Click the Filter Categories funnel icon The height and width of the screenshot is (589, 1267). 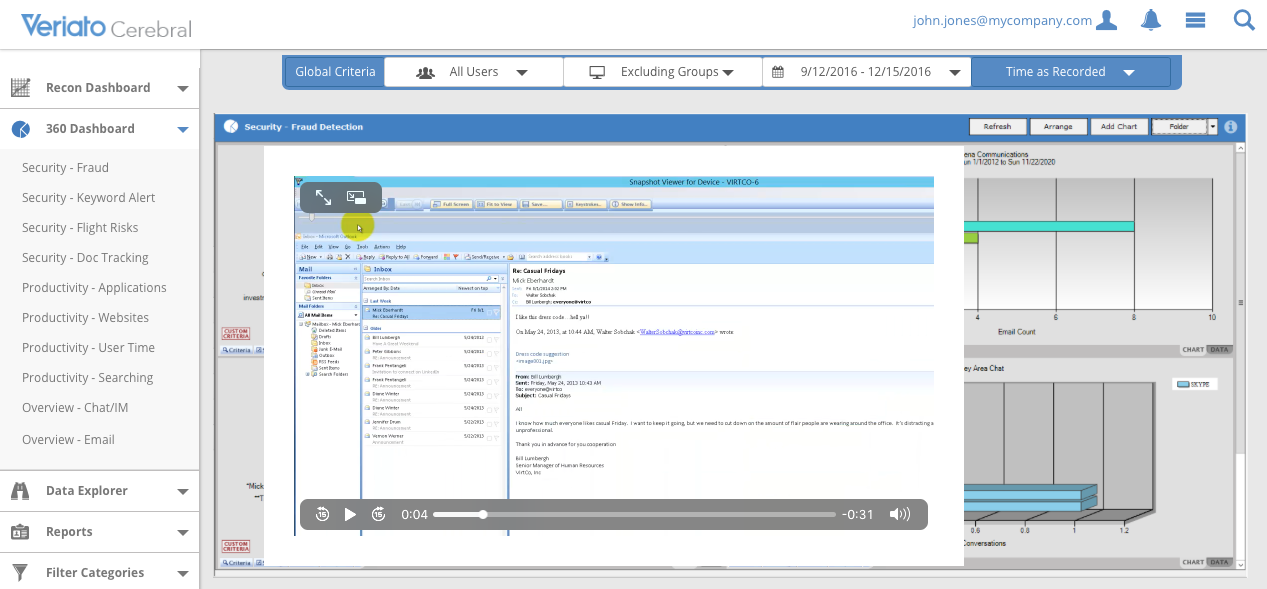(x=20, y=573)
